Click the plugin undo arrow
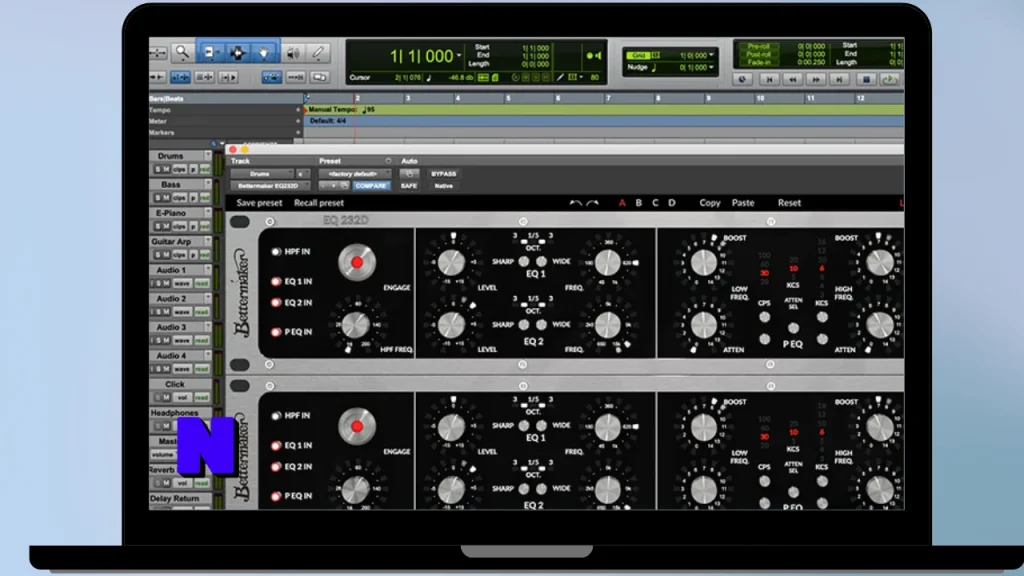1024x576 pixels. coord(575,203)
